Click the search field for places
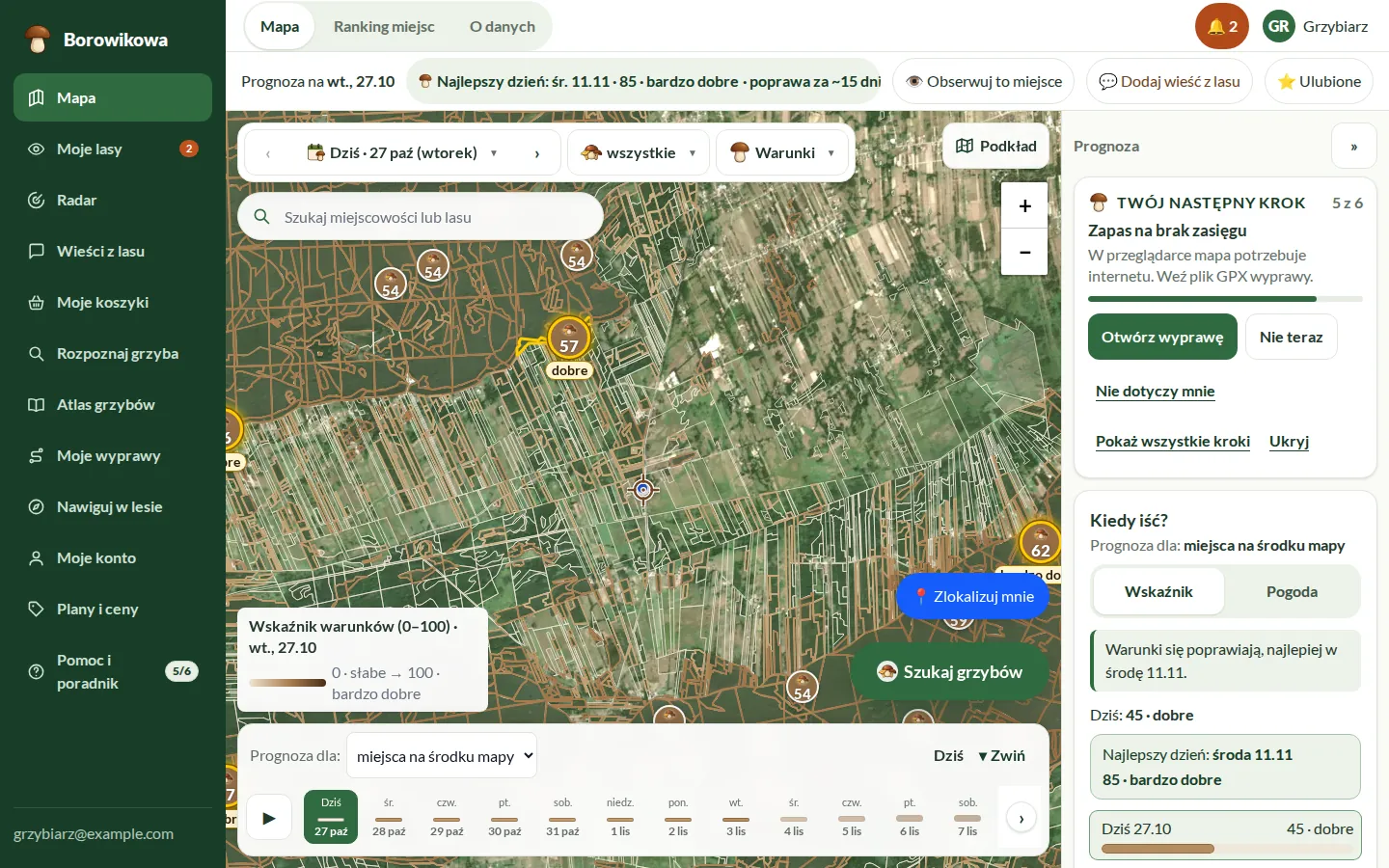This screenshot has height=868, width=1389. pyautogui.click(x=421, y=217)
